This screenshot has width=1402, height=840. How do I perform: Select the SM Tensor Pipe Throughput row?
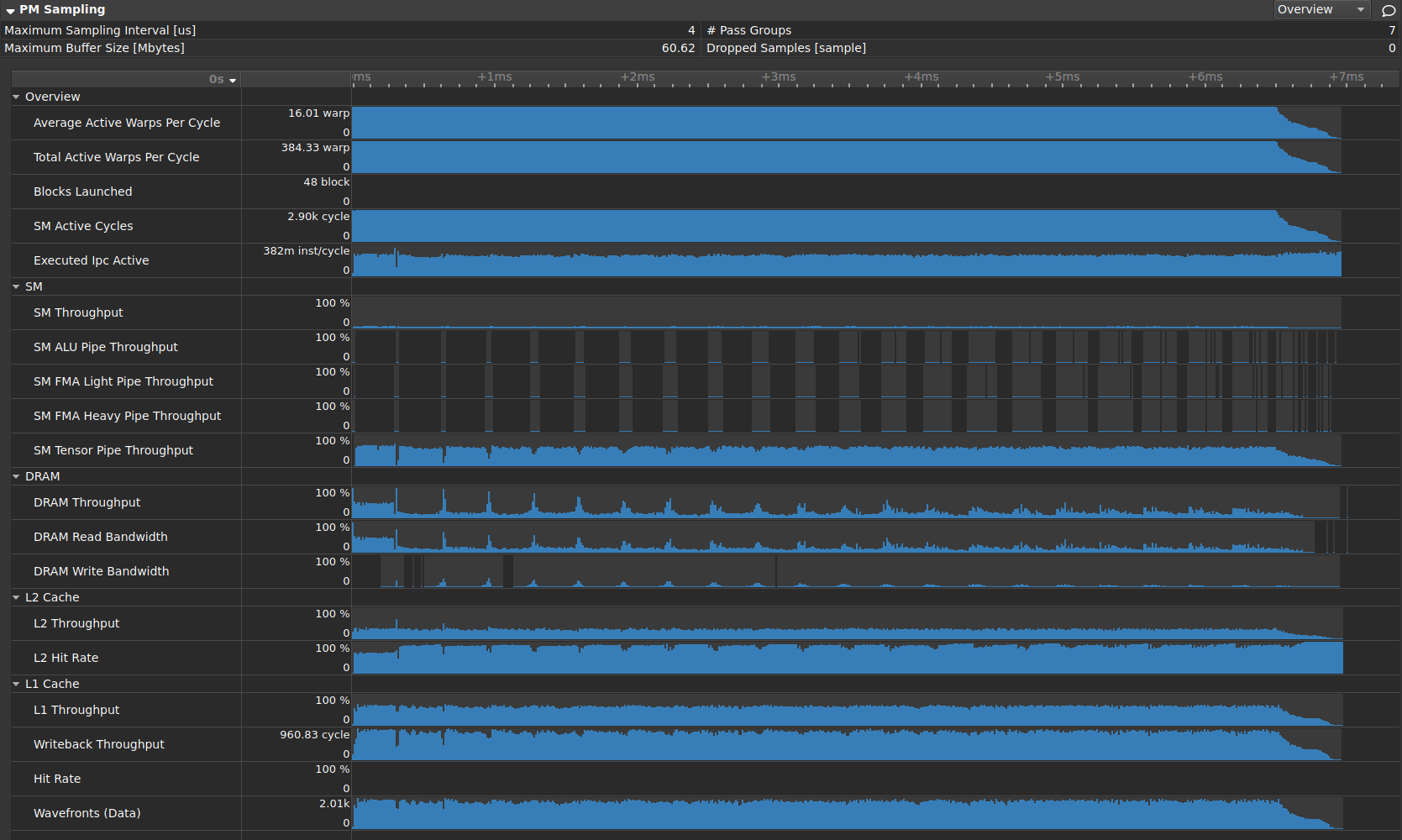click(x=113, y=450)
